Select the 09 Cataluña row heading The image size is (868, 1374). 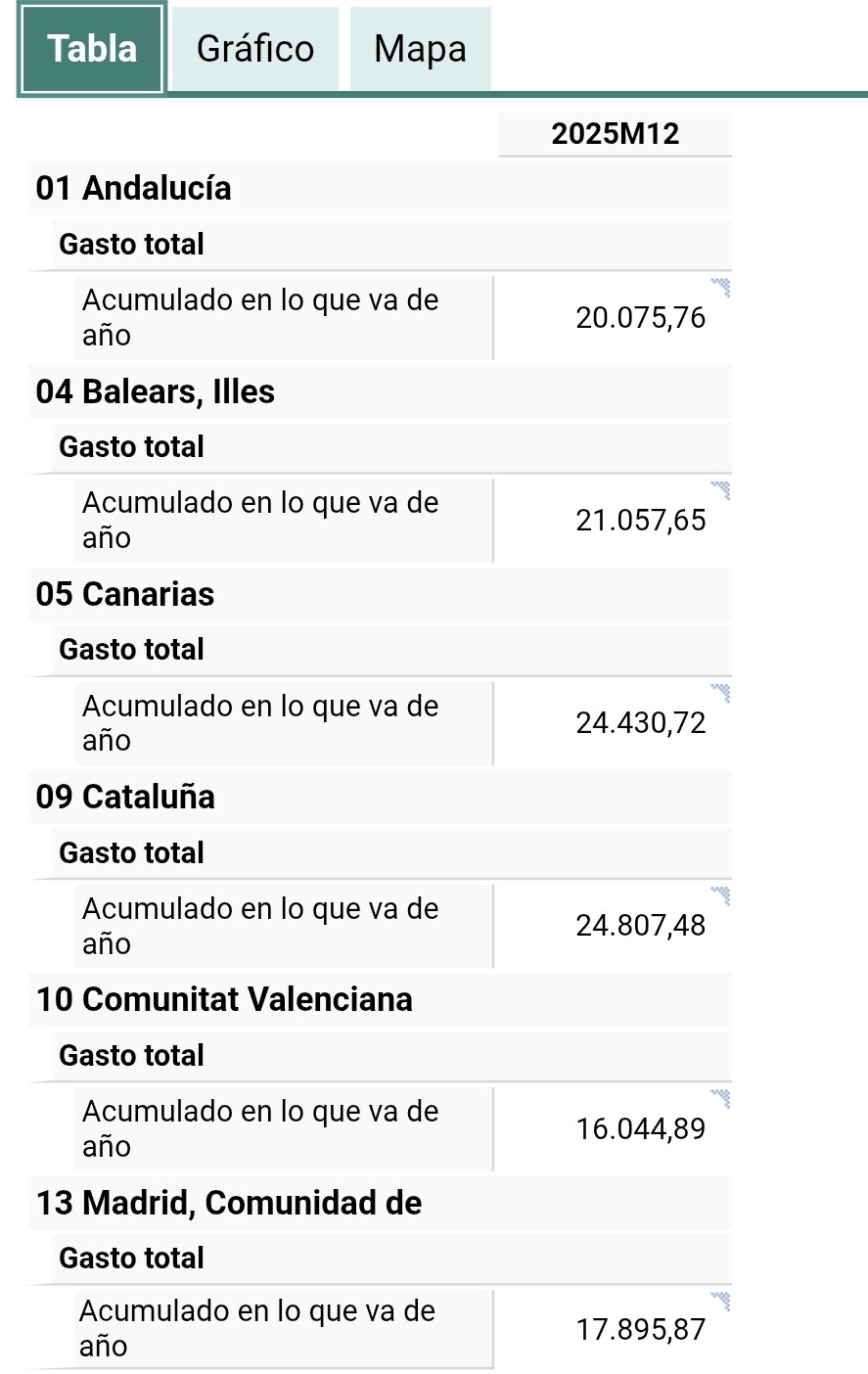pyautogui.click(x=125, y=797)
